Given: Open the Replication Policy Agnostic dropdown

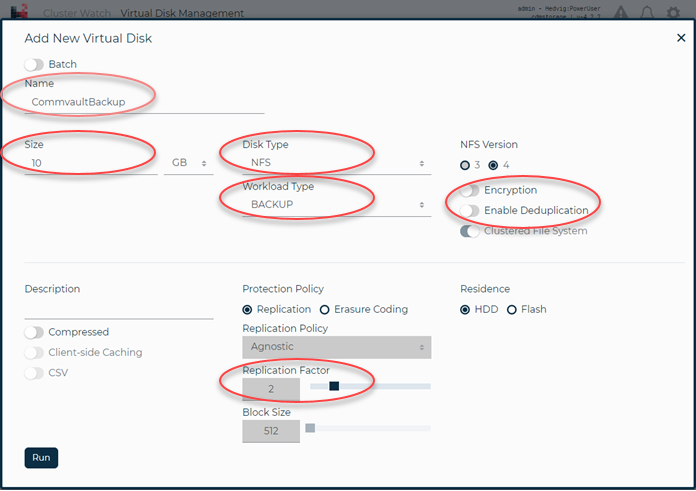Looking at the screenshot, I should point(336,347).
